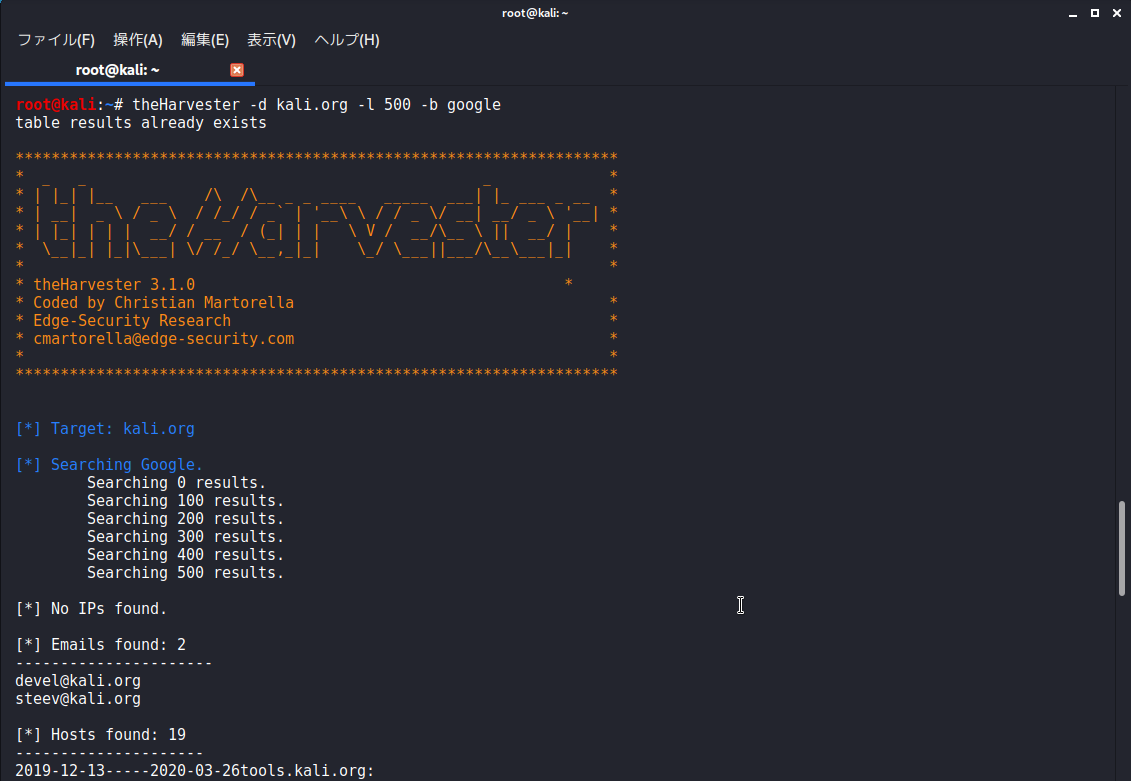The image size is (1131, 781).
Task: Open the ファイル(F) menu
Action: point(56,40)
